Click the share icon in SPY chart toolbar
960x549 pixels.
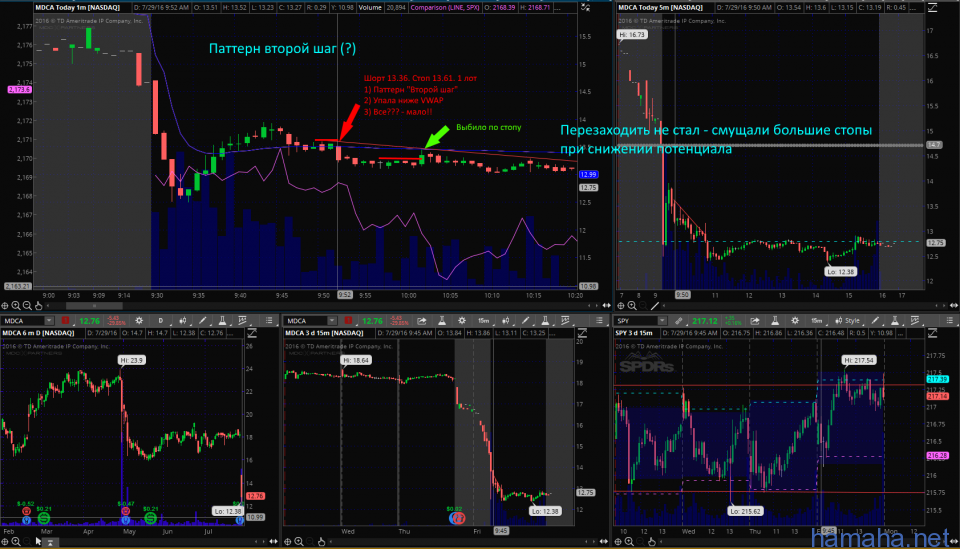click(754, 321)
